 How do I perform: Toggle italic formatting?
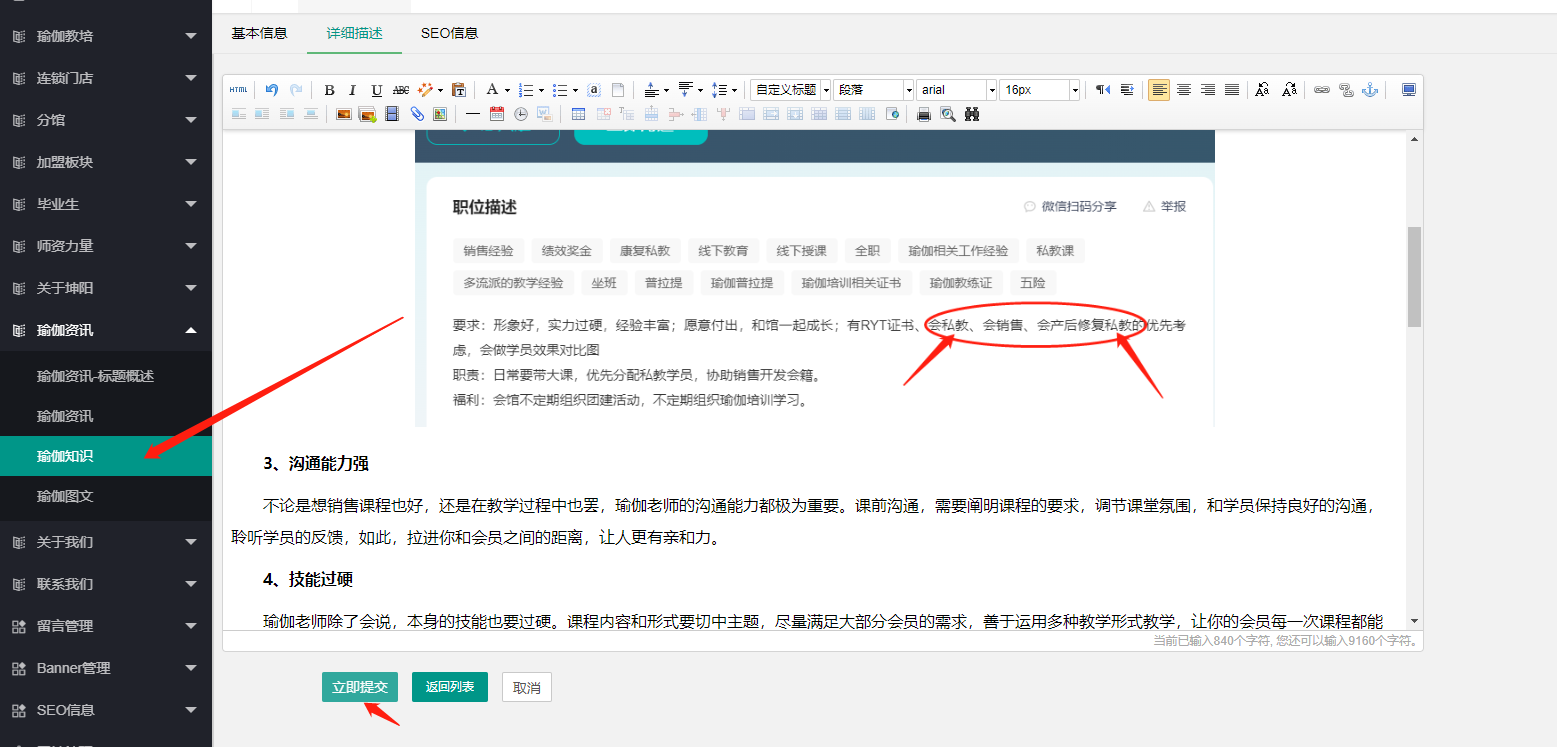click(x=352, y=90)
